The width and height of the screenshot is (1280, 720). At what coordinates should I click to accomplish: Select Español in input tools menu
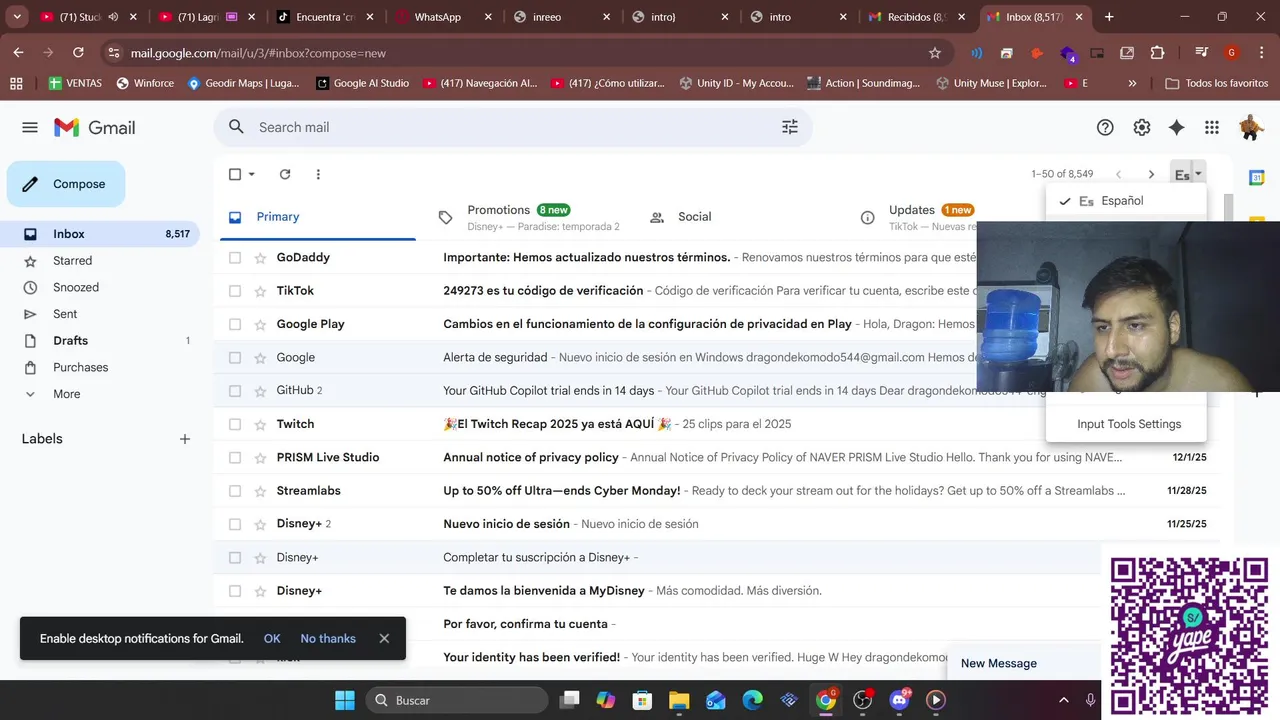click(x=1126, y=201)
